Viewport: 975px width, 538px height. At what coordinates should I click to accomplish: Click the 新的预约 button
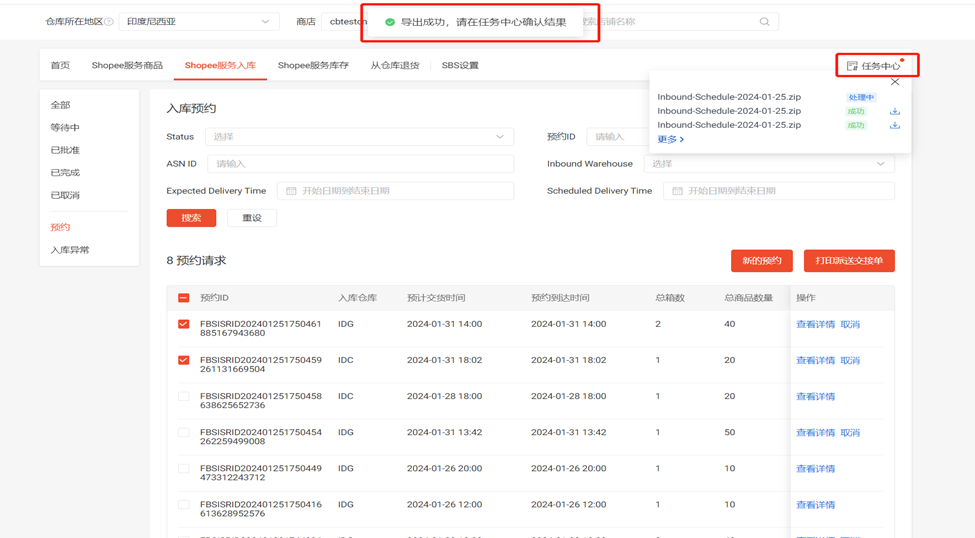click(x=761, y=261)
